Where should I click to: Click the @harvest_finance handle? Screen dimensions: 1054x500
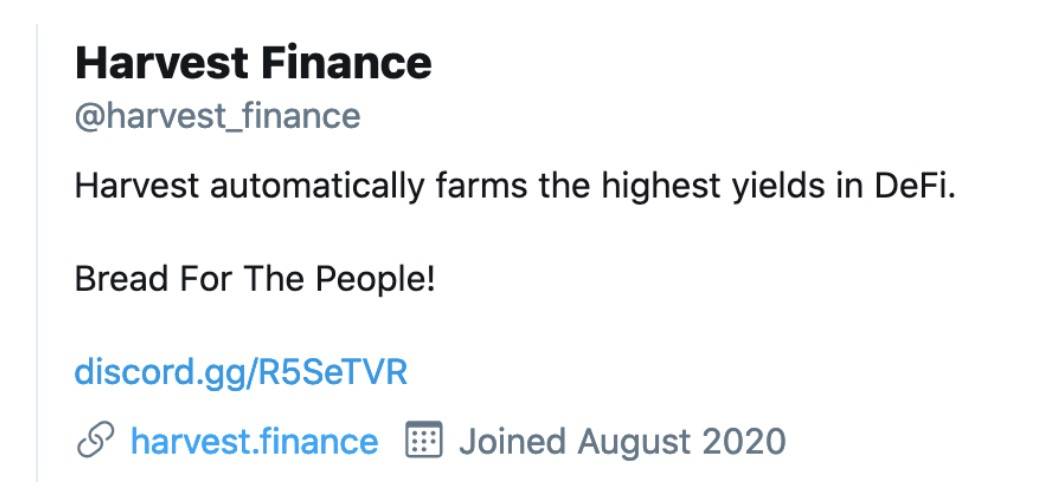coord(218,116)
